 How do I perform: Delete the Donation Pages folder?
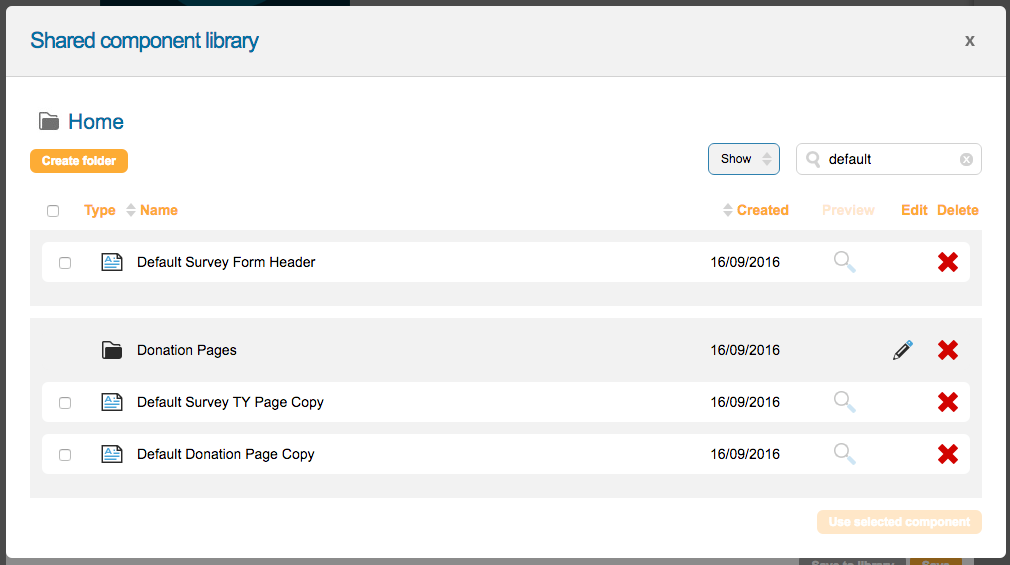(x=947, y=350)
